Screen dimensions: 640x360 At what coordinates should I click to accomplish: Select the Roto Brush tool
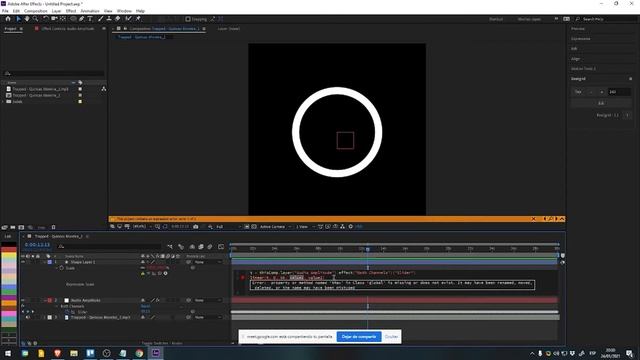click(x=129, y=19)
